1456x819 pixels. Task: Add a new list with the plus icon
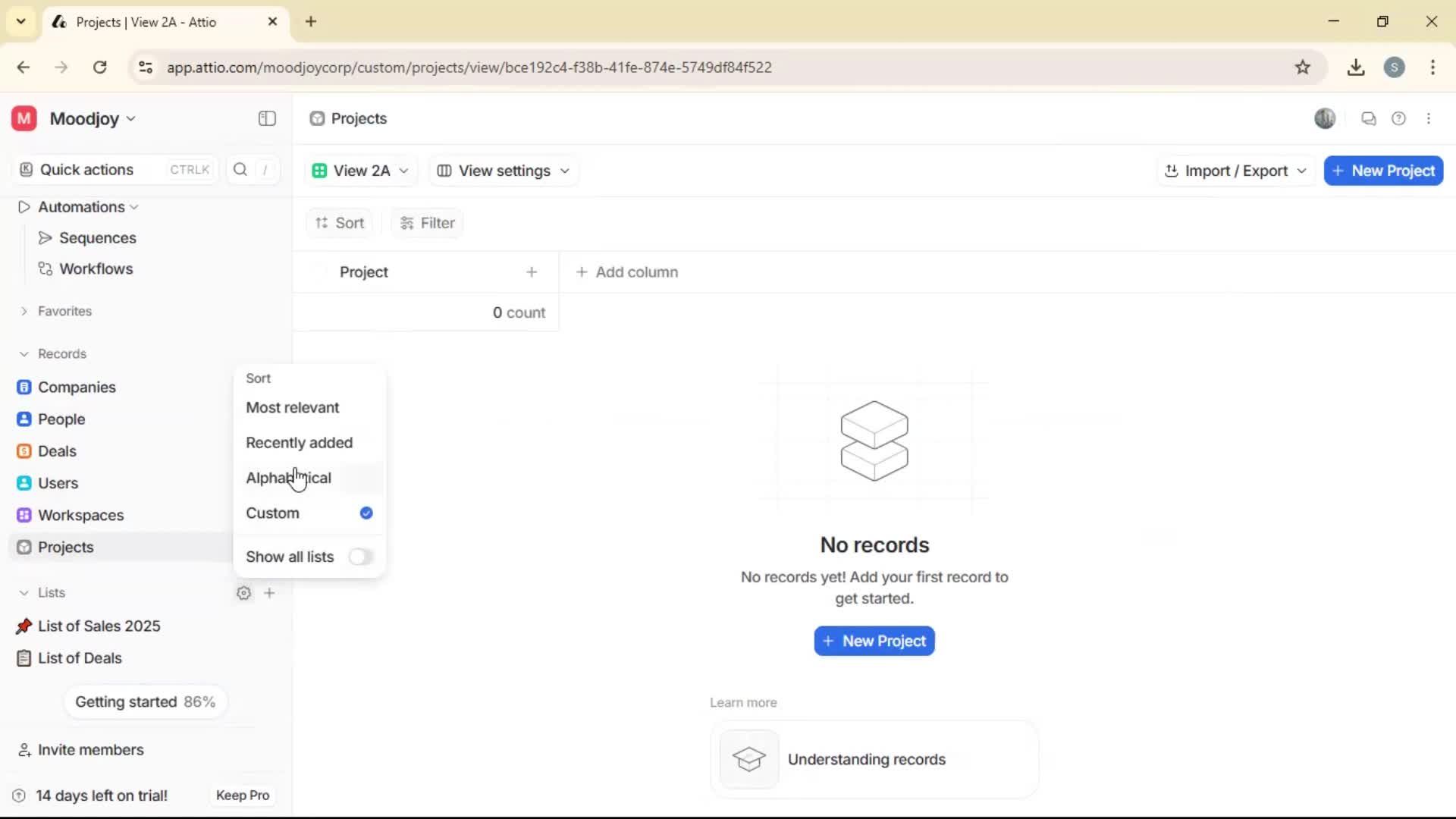[x=270, y=592]
